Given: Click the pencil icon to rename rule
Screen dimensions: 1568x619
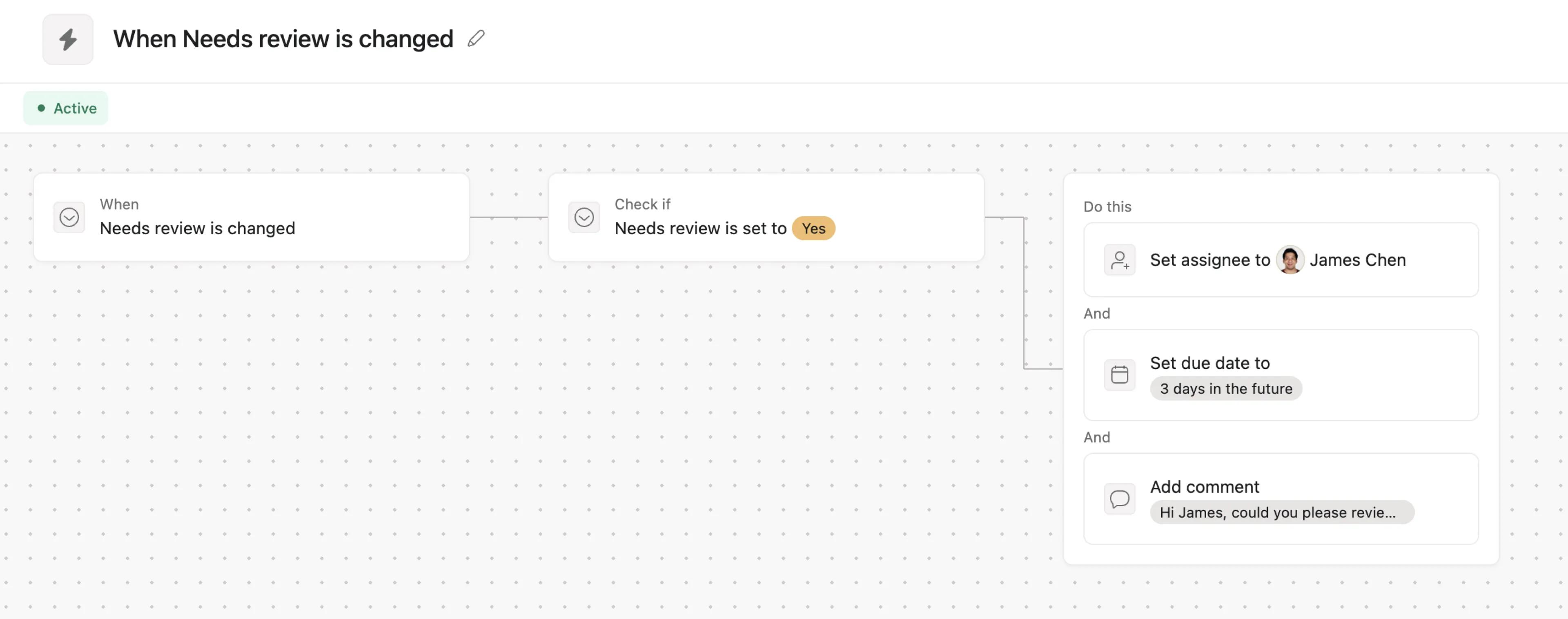Looking at the screenshot, I should tap(476, 39).
